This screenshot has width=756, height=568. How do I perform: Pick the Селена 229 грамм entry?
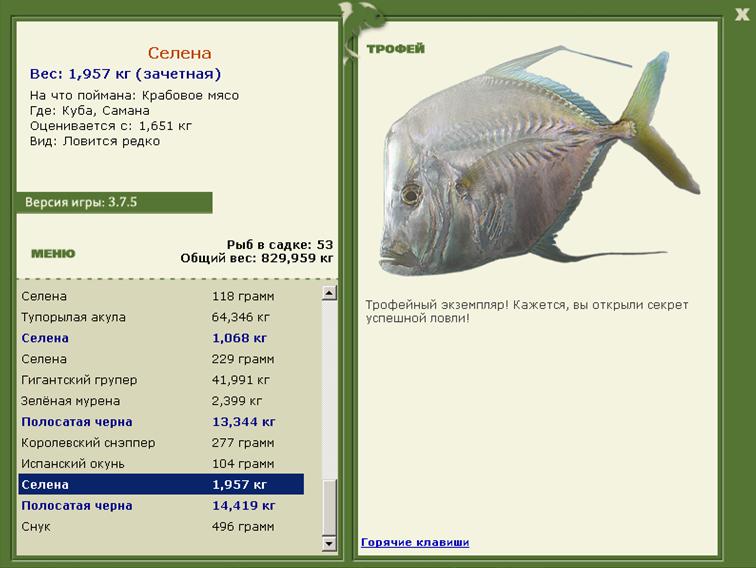point(160,359)
